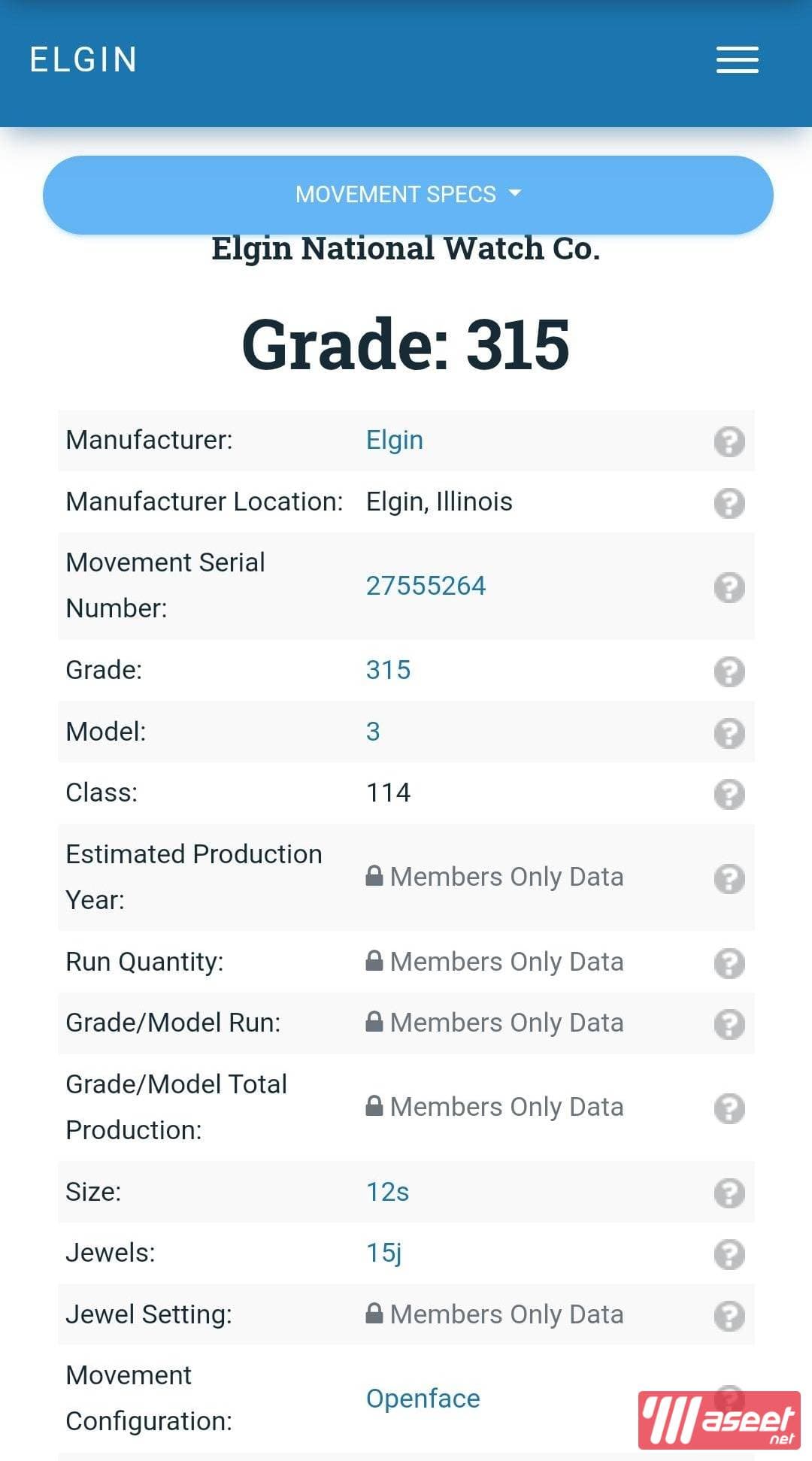The image size is (812, 1461).
Task: Show help for Estimated Production Year
Action: coord(729,878)
